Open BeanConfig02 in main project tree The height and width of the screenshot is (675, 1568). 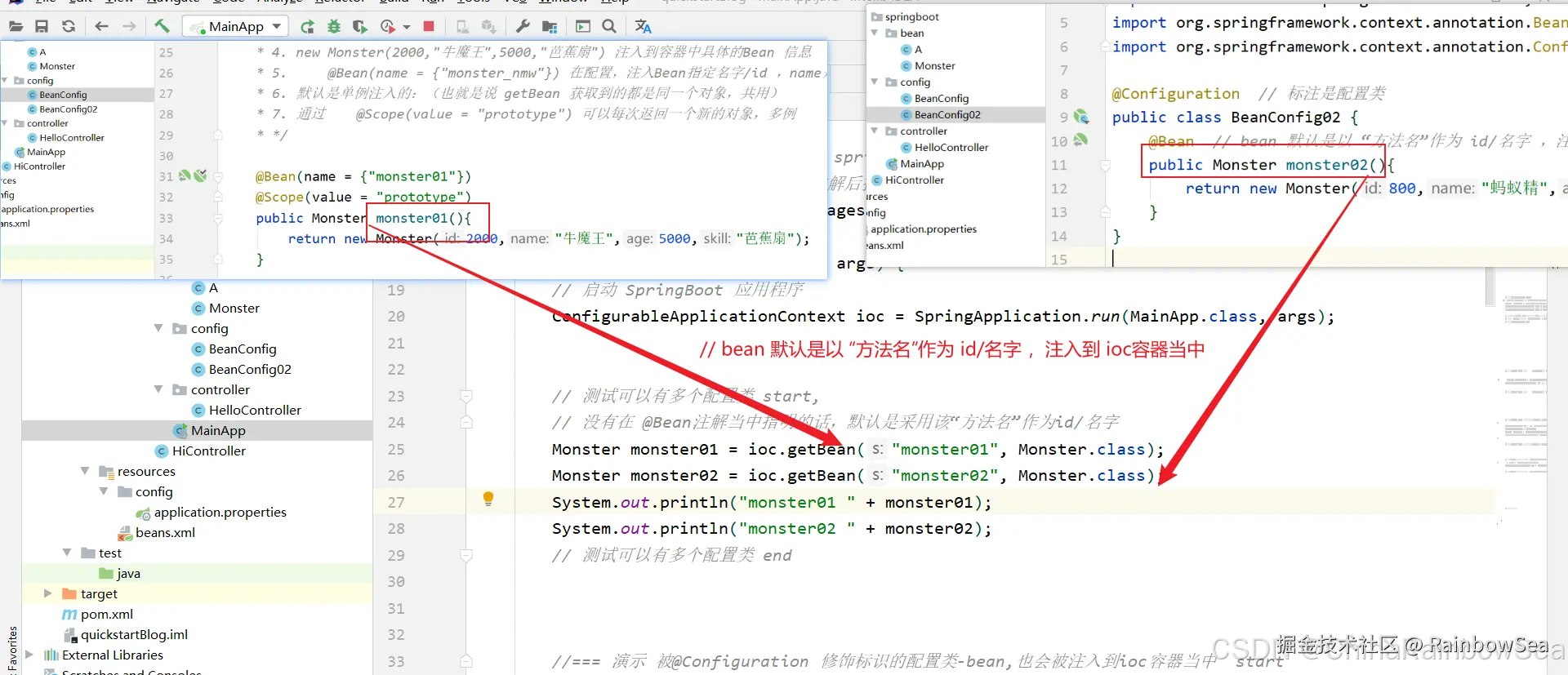pyautogui.click(x=250, y=369)
